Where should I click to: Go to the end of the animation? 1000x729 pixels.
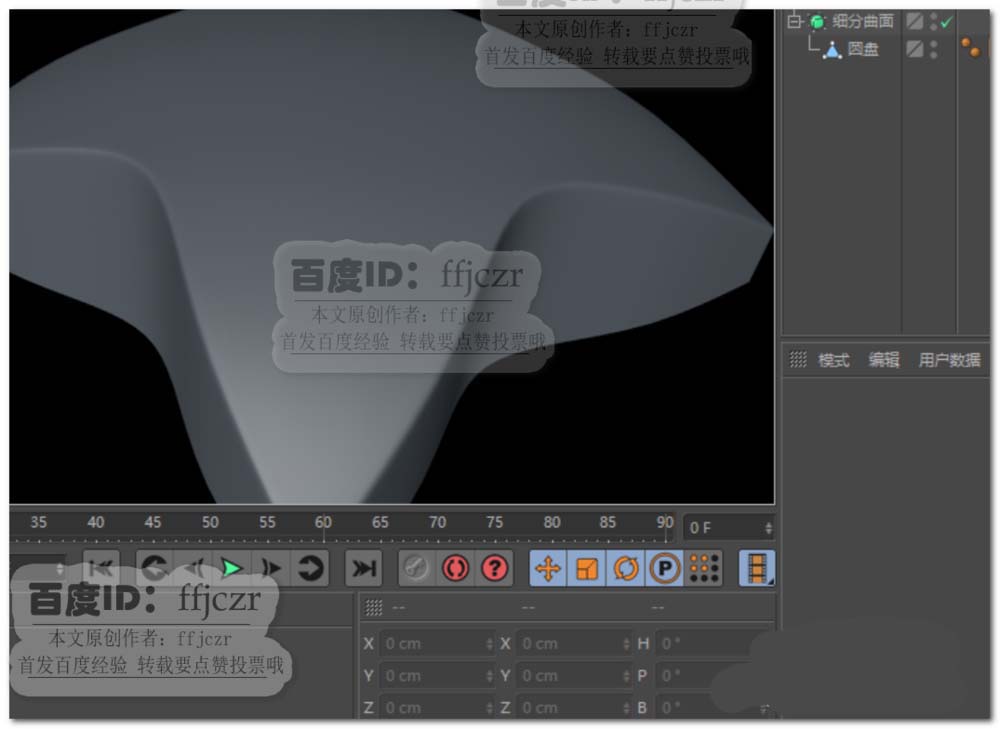[364, 568]
